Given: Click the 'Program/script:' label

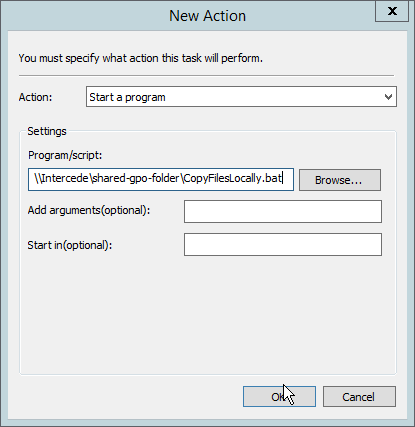Looking at the screenshot, I should click(x=65, y=155).
